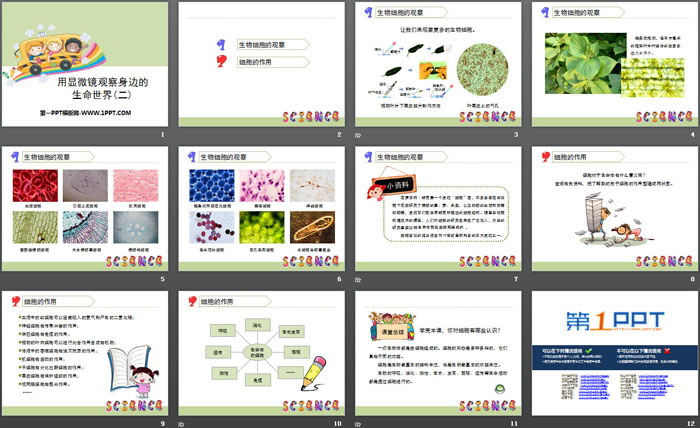Image resolution: width=700 pixels, height=428 pixels.
Task: Click slide number 8 label
Action: click(693, 279)
